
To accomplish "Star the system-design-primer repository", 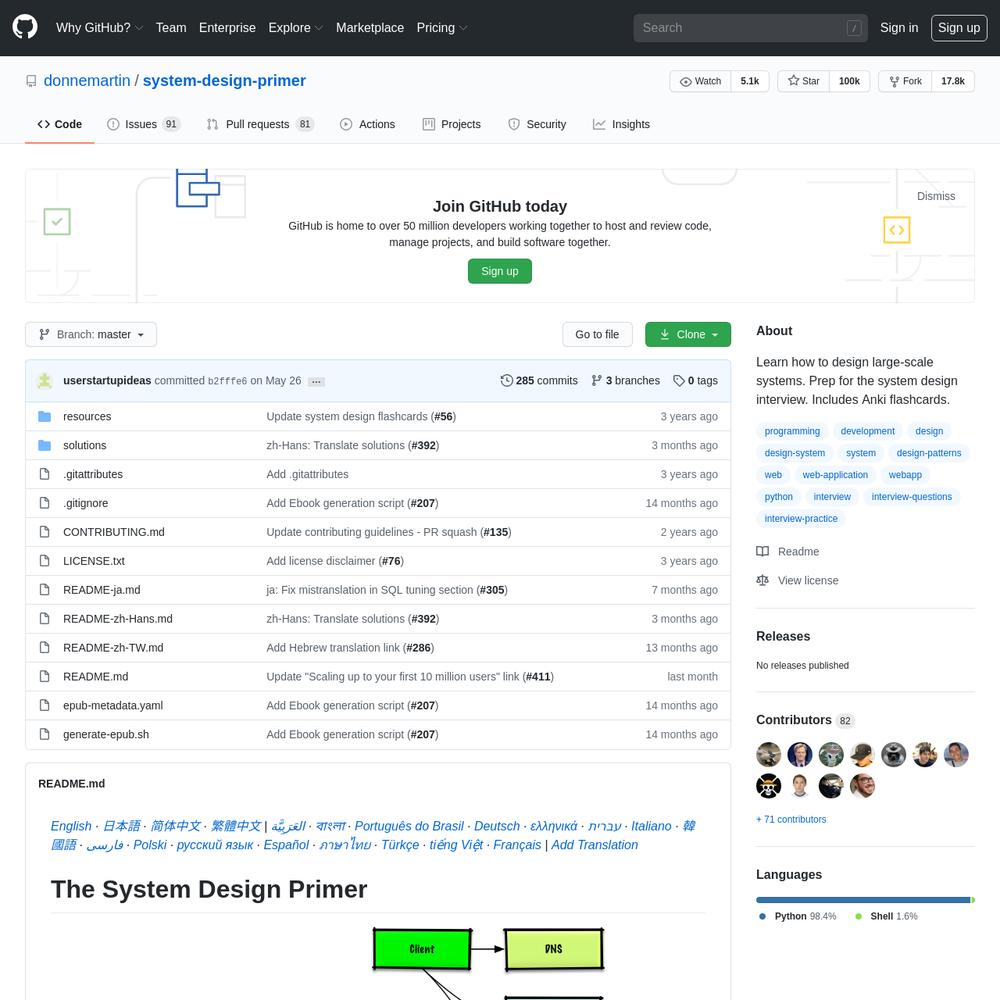I will (x=804, y=81).
